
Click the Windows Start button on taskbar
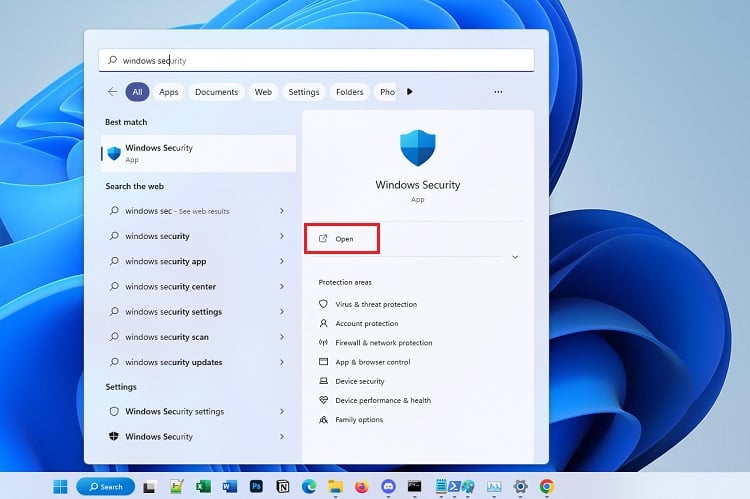(60, 487)
